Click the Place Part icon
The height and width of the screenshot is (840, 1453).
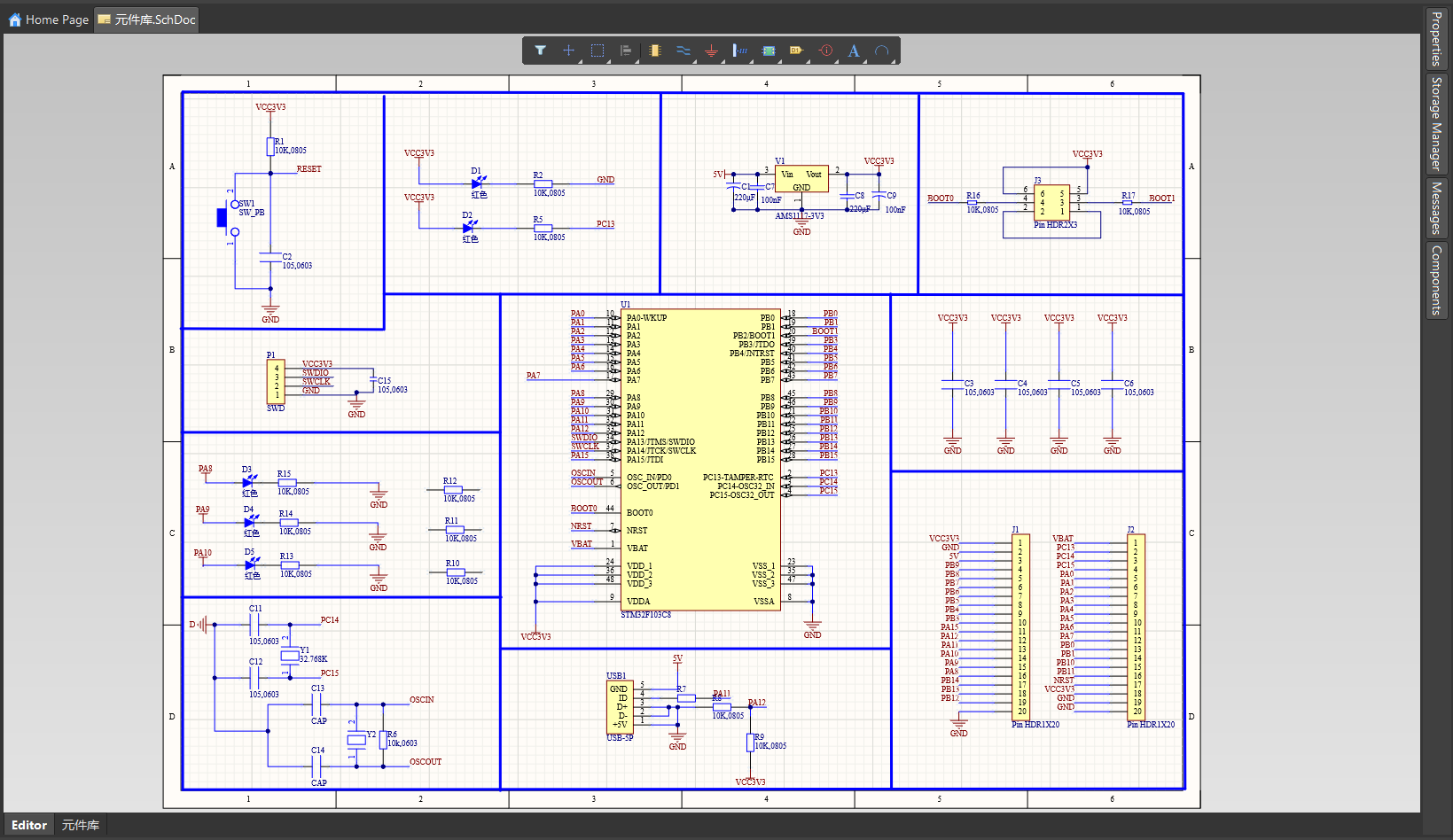pyautogui.click(x=654, y=51)
